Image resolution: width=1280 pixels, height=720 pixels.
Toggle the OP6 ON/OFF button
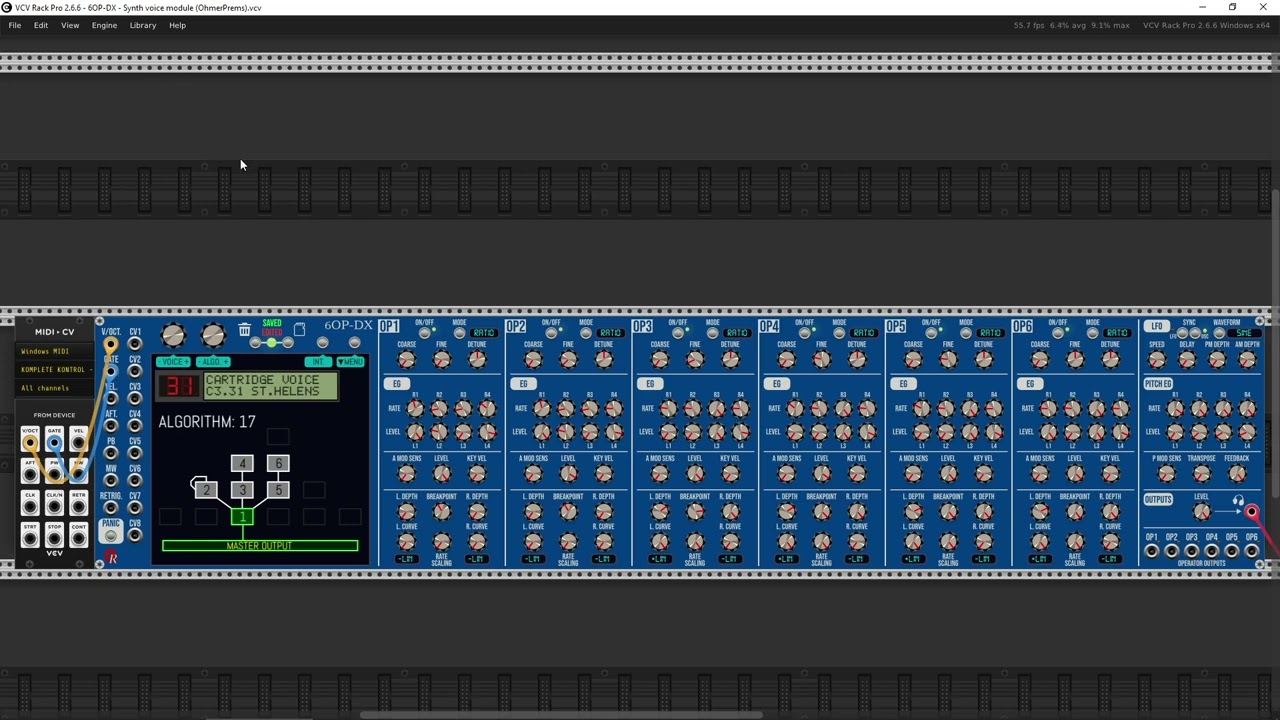tap(1058, 333)
